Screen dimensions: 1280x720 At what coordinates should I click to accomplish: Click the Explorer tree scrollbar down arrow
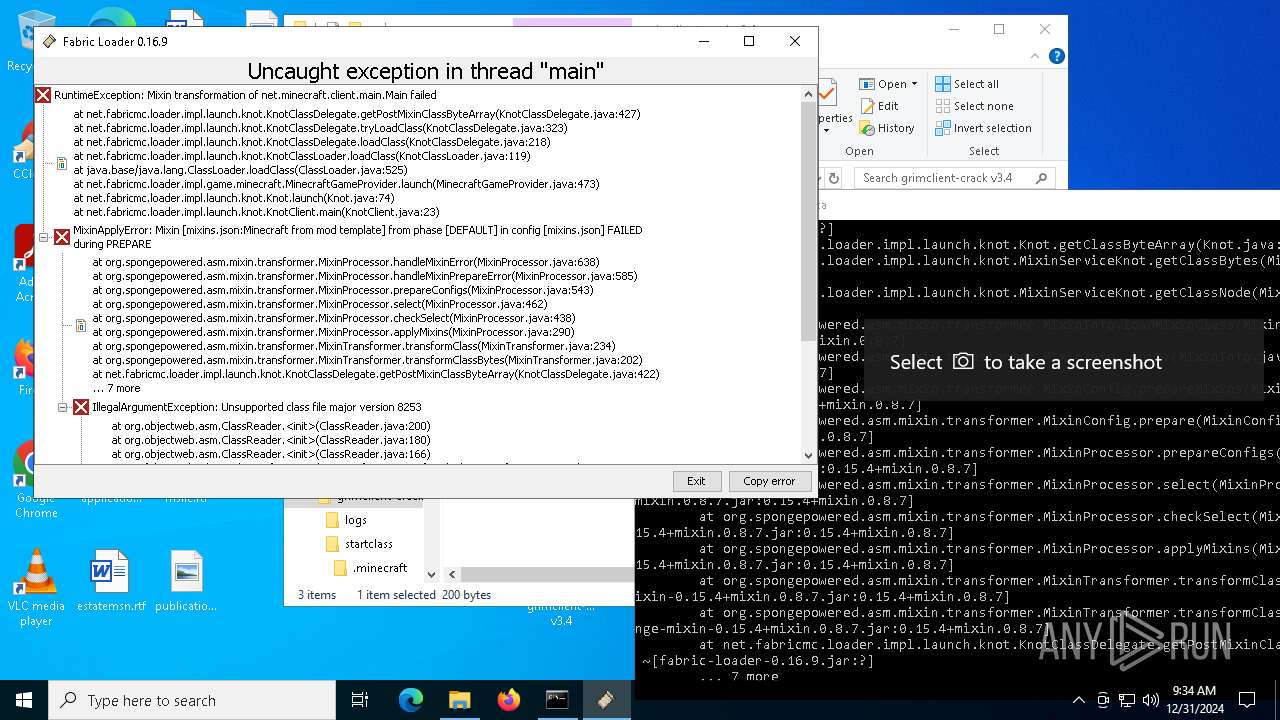[432, 574]
